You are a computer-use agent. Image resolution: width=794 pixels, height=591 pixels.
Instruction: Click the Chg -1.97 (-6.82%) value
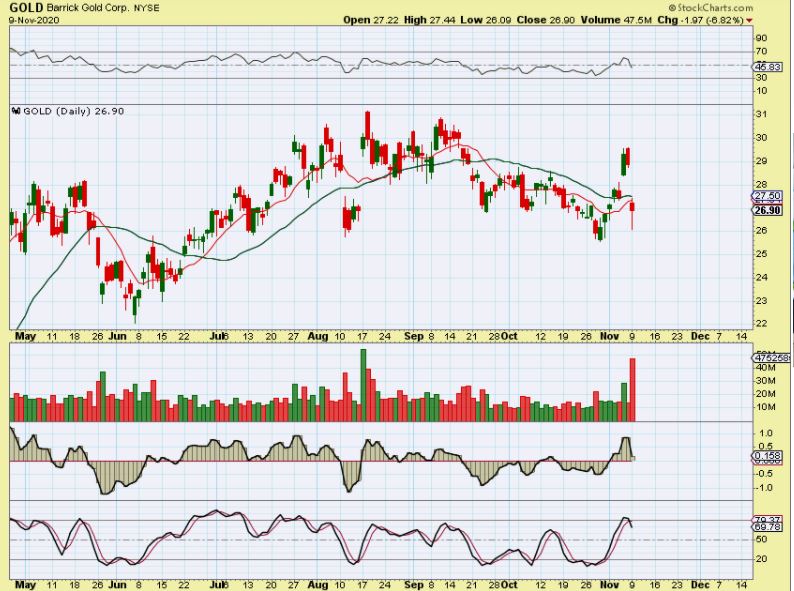pos(700,20)
